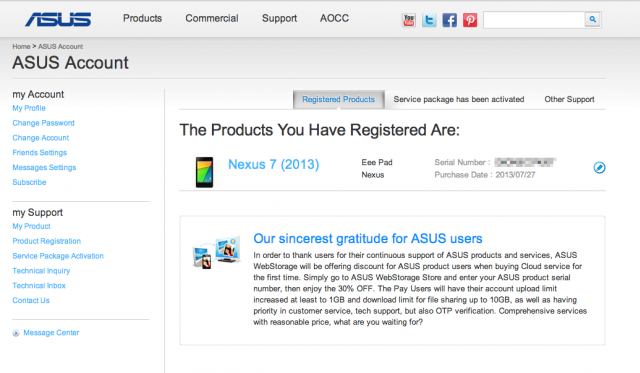Visit the ASUS Facebook page icon
The height and width of the screenshot is (373, 640).
(449, 20)
